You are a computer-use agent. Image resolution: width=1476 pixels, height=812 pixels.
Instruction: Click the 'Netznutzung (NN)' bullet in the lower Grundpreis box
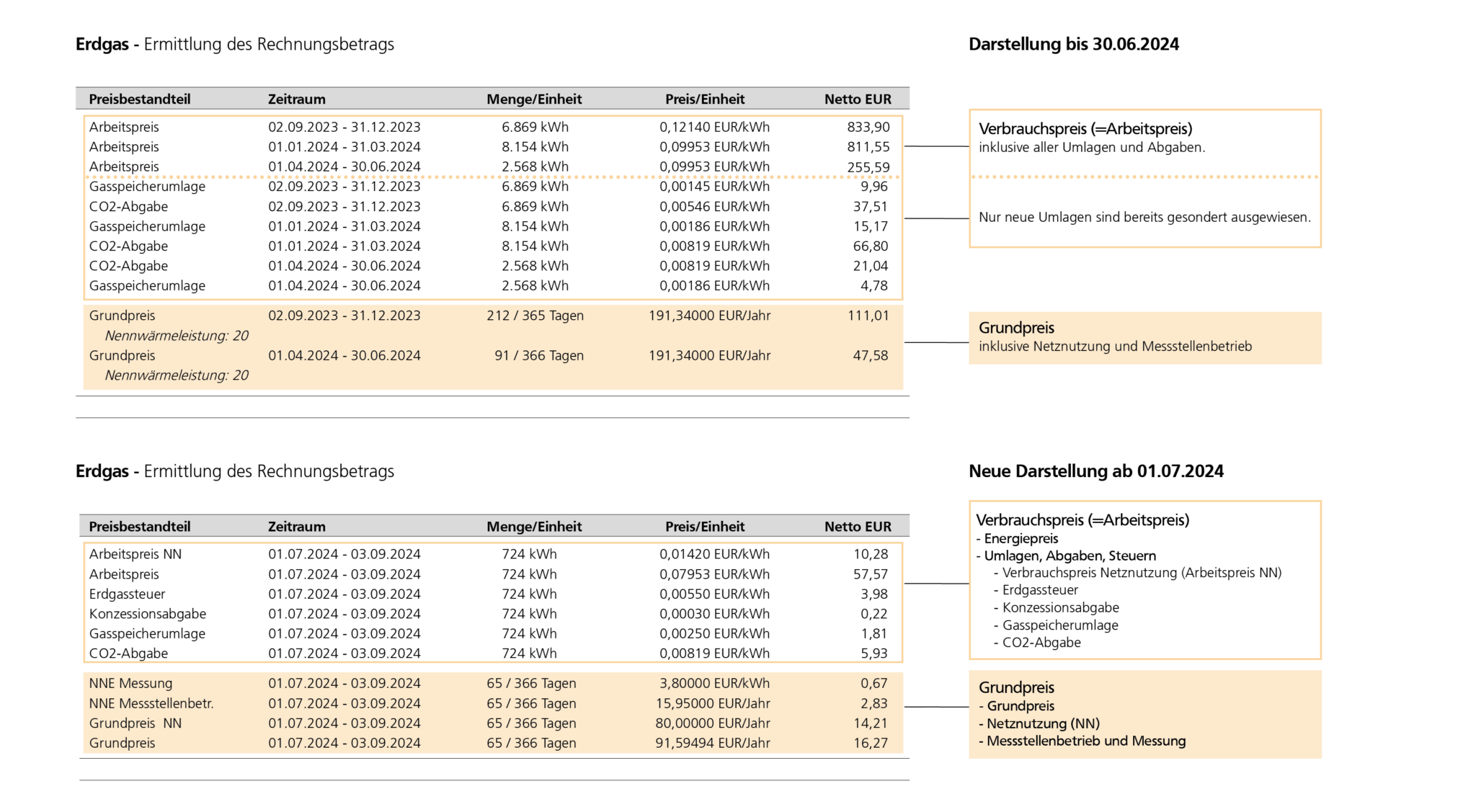pos(1042,724)
